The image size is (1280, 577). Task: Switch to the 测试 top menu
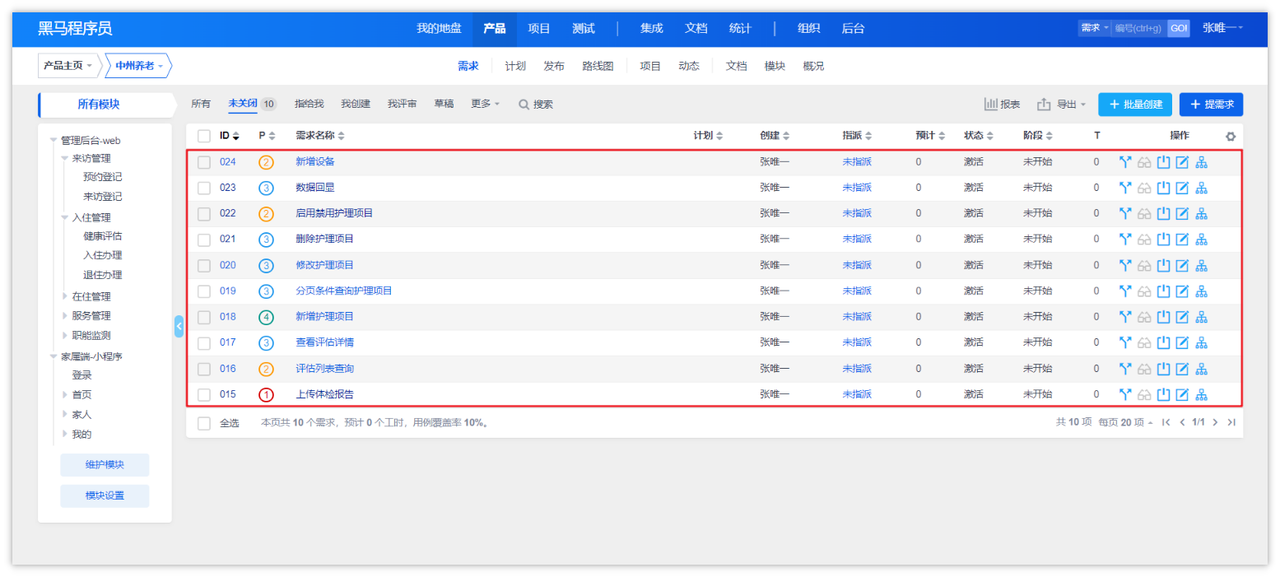pyautogui.click(x=583, y=28)
